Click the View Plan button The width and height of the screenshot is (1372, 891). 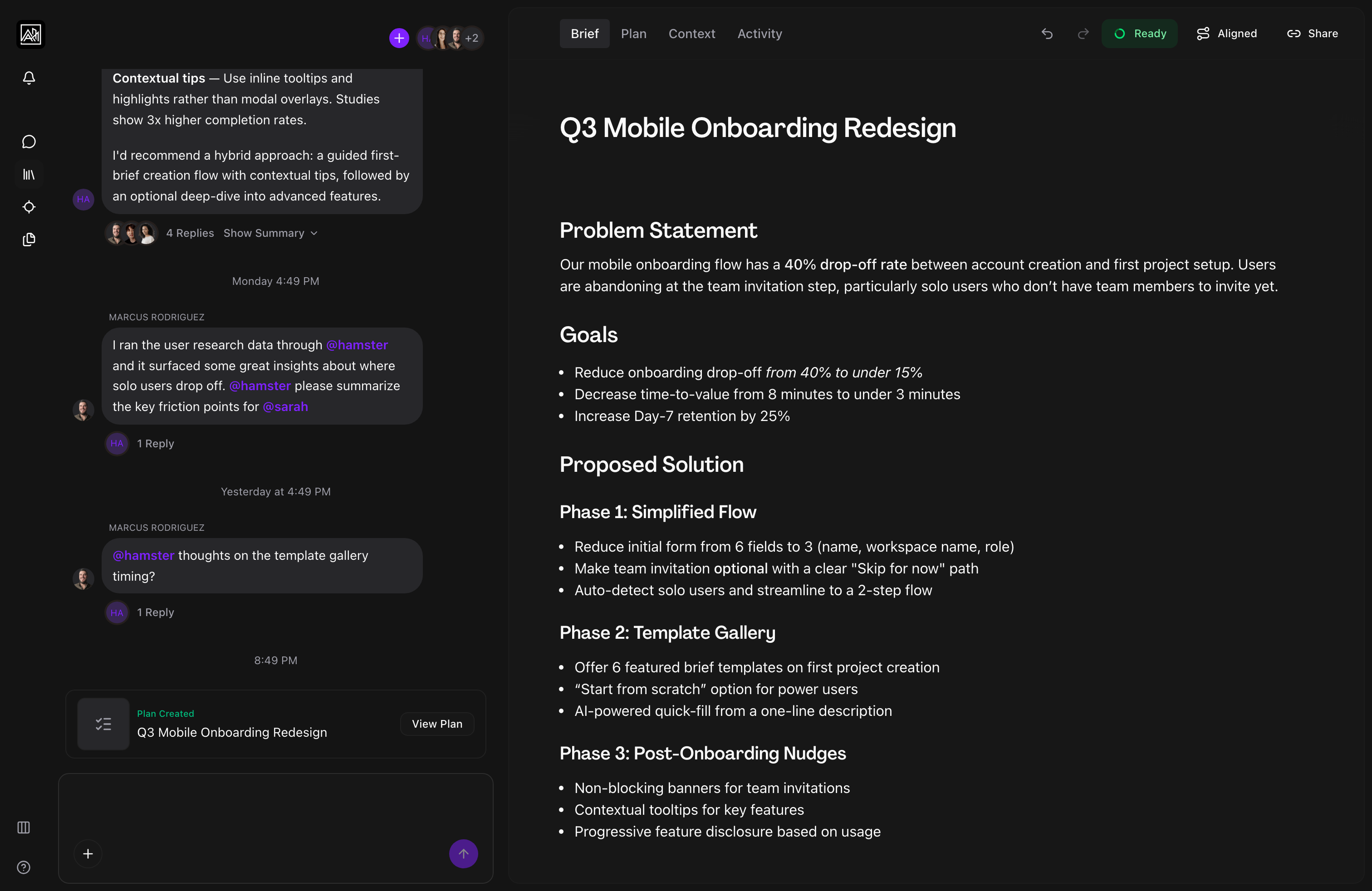tap(437, 724)
